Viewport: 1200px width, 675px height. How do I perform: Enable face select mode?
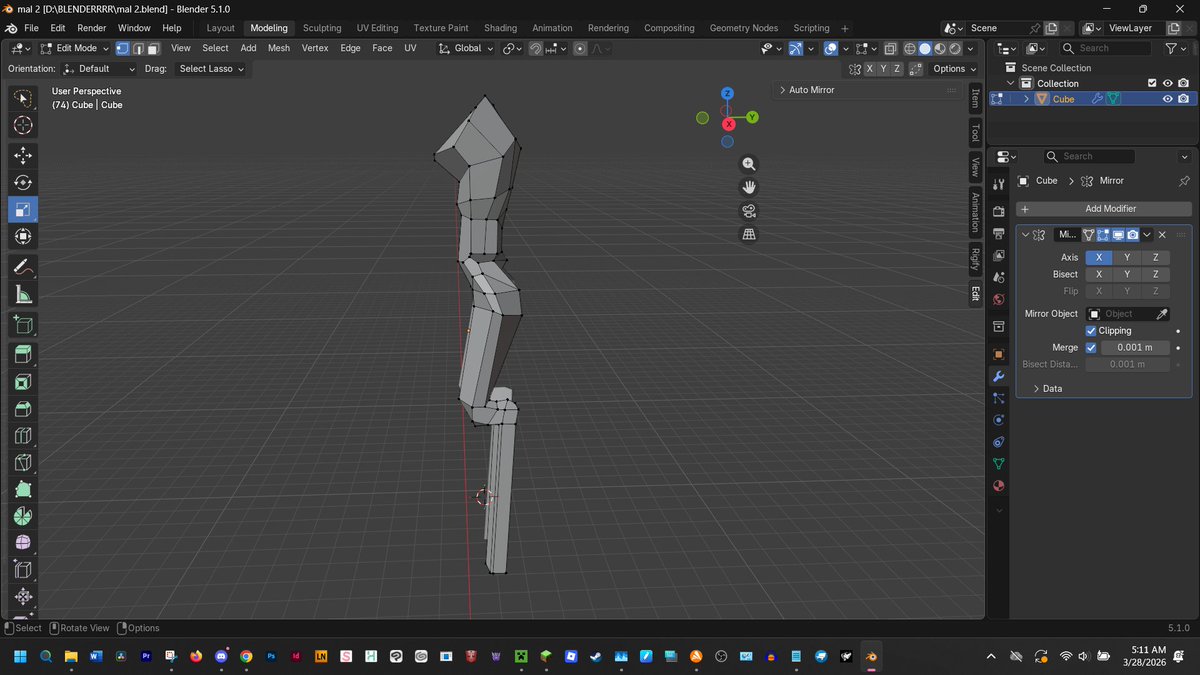(x=154, y=48)
